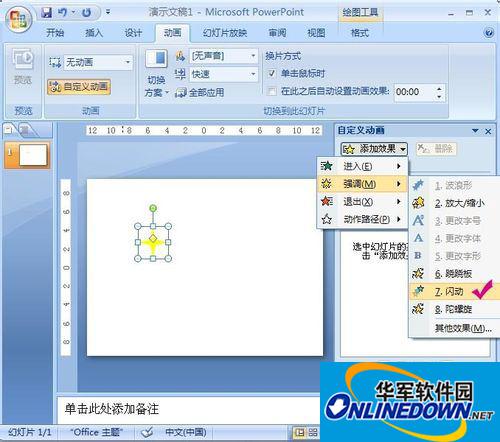500x442 pixels.
Task: Click the 中文(中国) language indicator
Action: coord(185,432)
